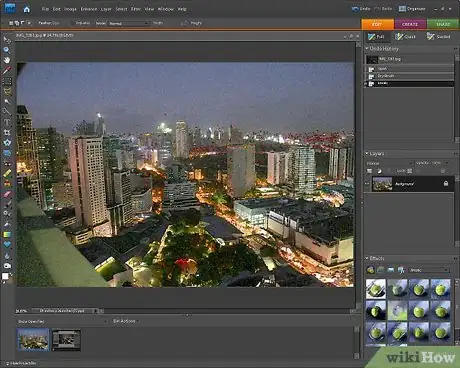Switch to the purple CREATE tab
This screenshot has width=460, height=368.
pyautogui.click(x=410, y=24)
